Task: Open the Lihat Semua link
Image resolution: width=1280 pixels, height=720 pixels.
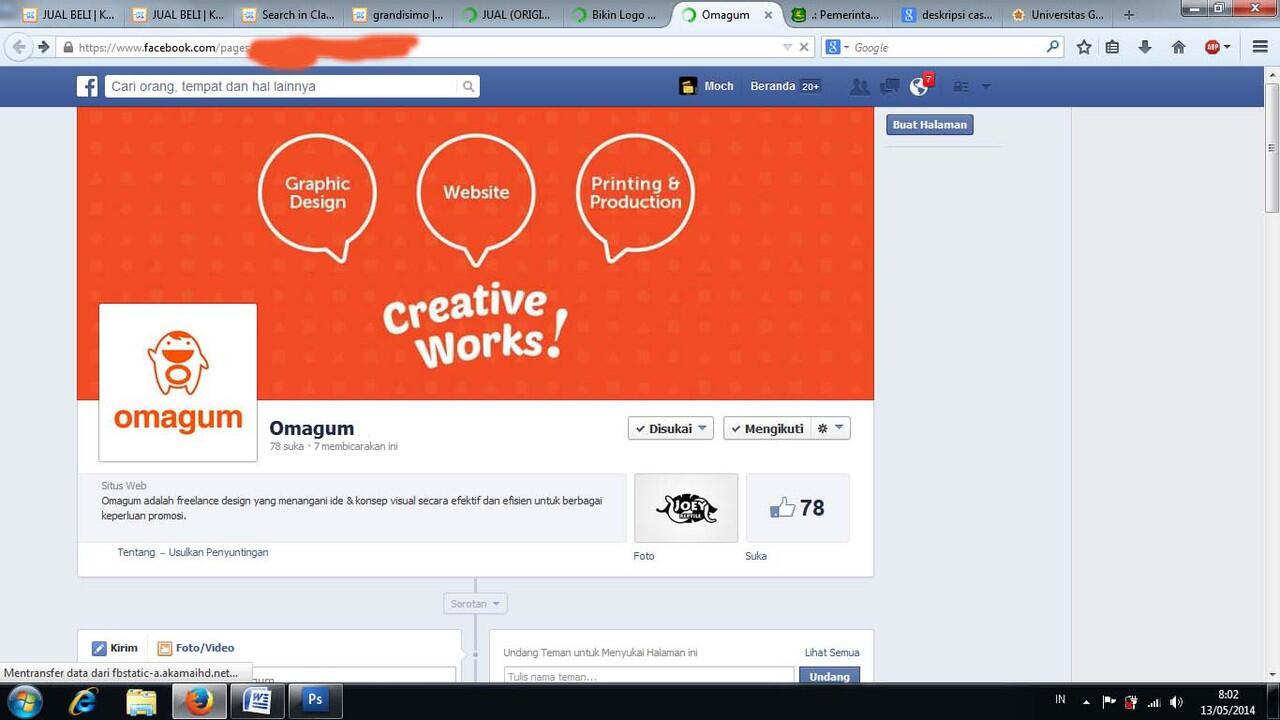Action: tap(832, 652)
